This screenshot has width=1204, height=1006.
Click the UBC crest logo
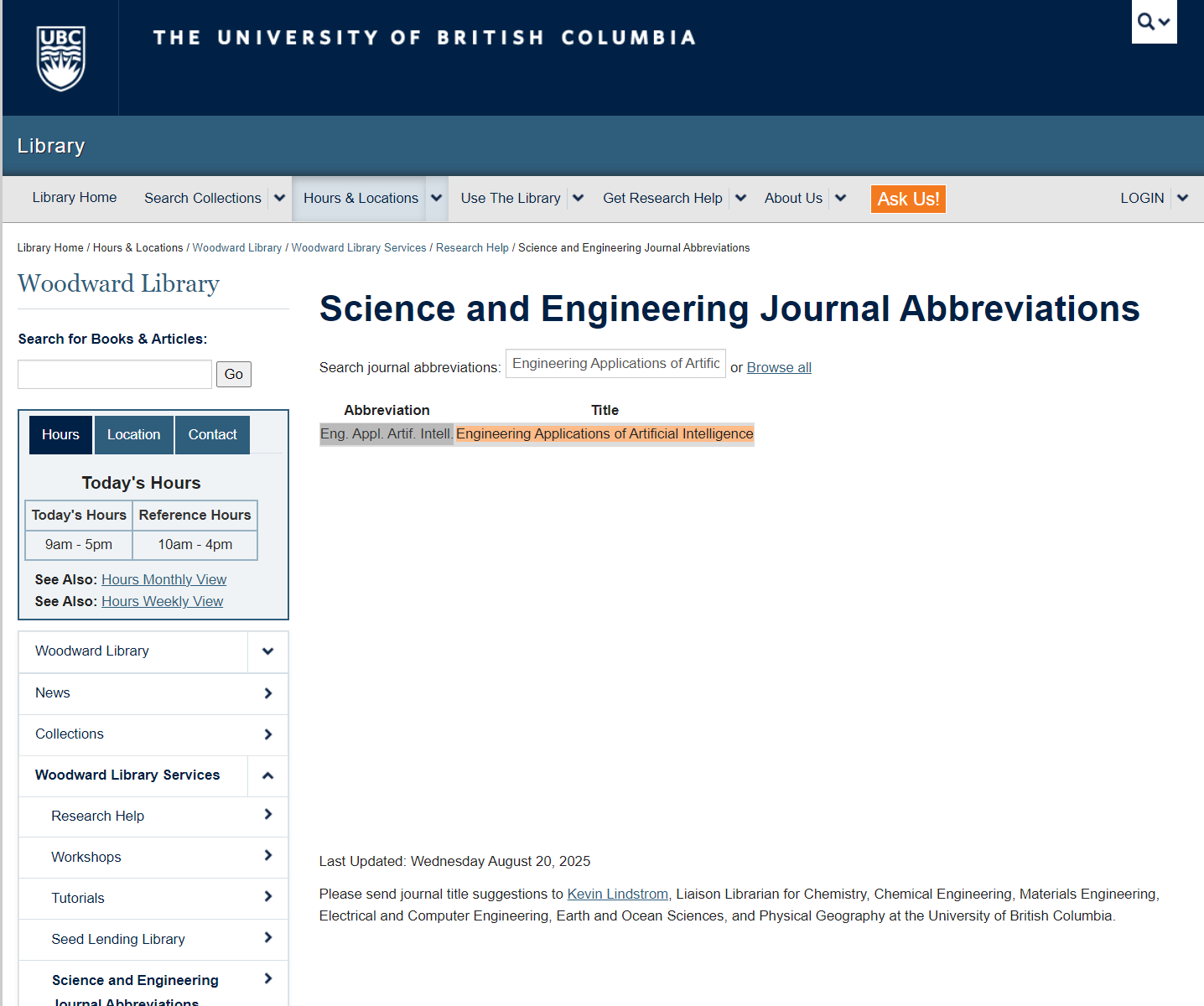(60, 58)
